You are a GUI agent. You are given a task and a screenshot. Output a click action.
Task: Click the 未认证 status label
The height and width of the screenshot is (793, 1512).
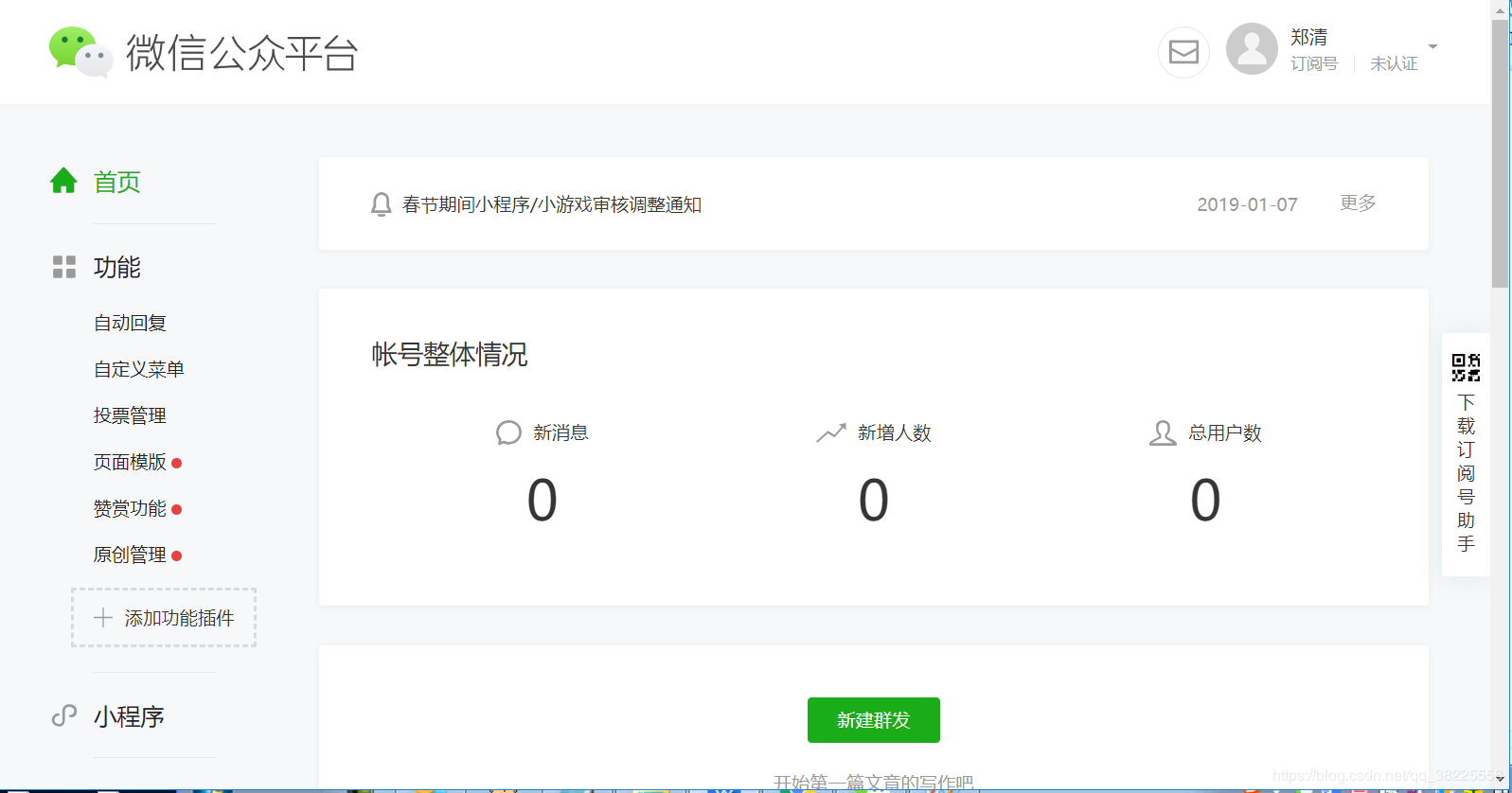1394,63
